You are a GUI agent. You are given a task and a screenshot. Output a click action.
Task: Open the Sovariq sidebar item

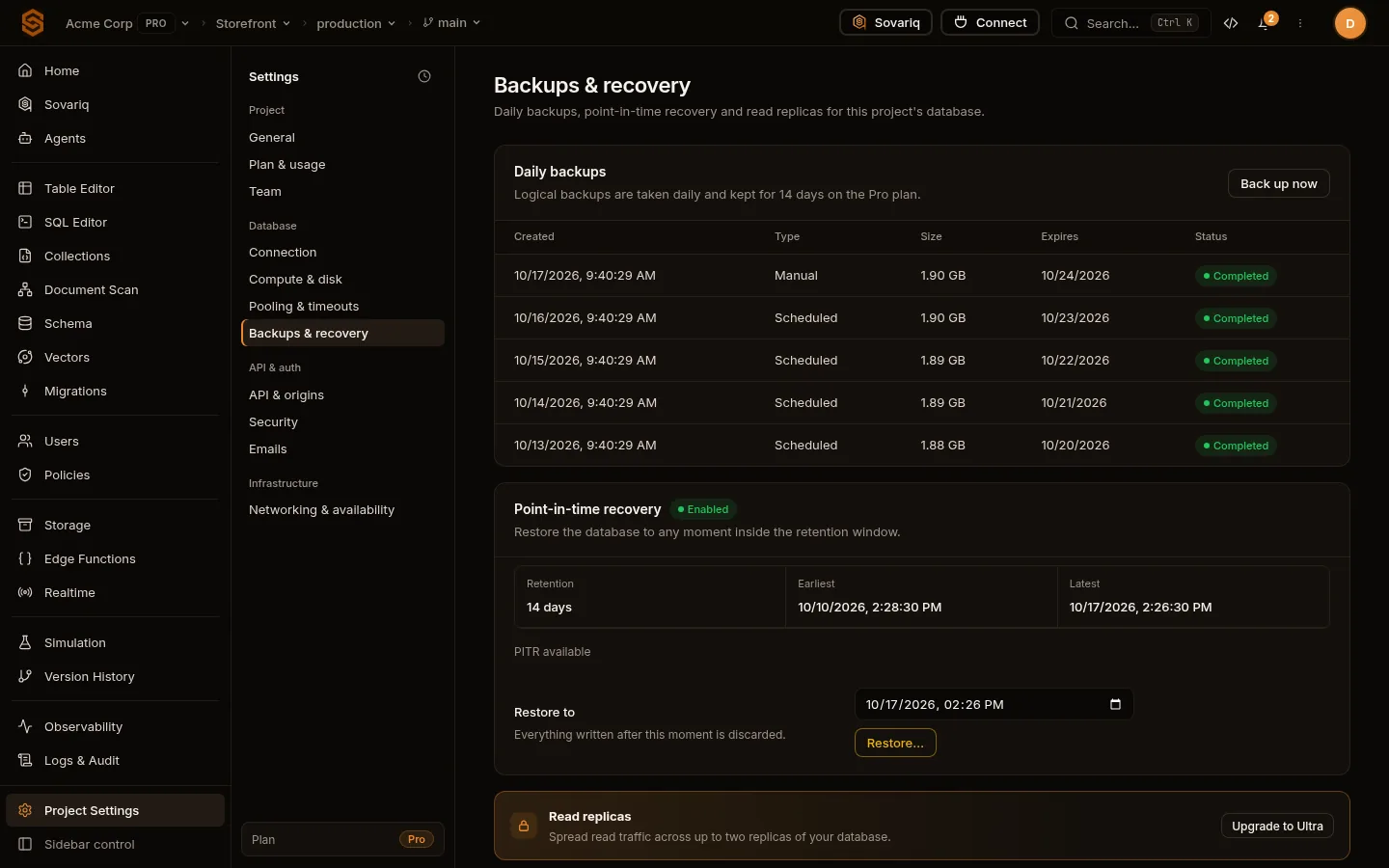click(116, 104)
